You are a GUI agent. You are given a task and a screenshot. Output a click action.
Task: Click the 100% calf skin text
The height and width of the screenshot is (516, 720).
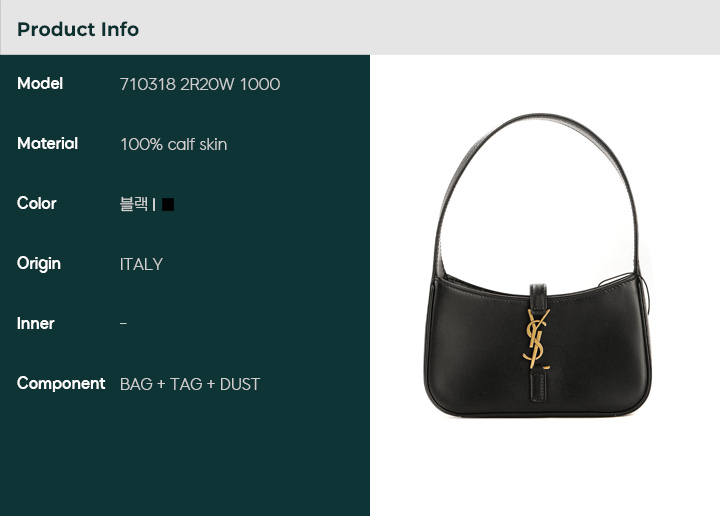(x=174, y=144)
